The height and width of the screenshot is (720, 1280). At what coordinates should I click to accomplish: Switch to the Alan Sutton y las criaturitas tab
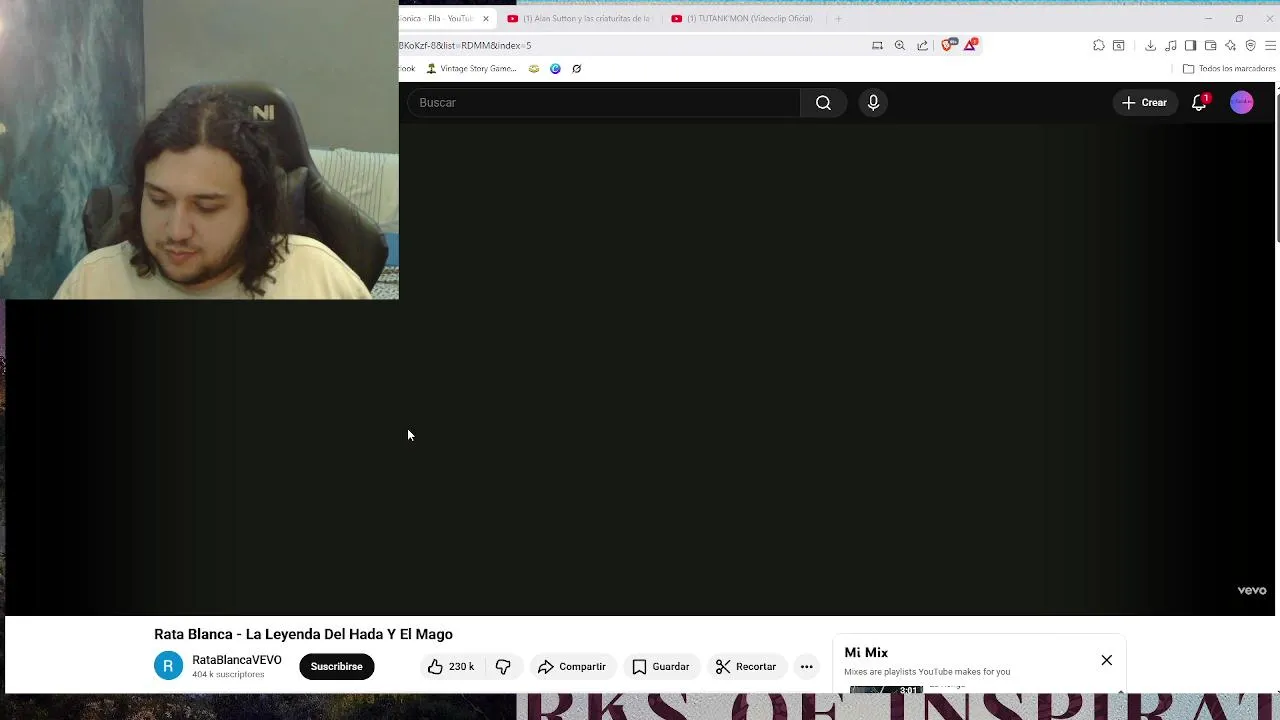[x=580, y=18]
